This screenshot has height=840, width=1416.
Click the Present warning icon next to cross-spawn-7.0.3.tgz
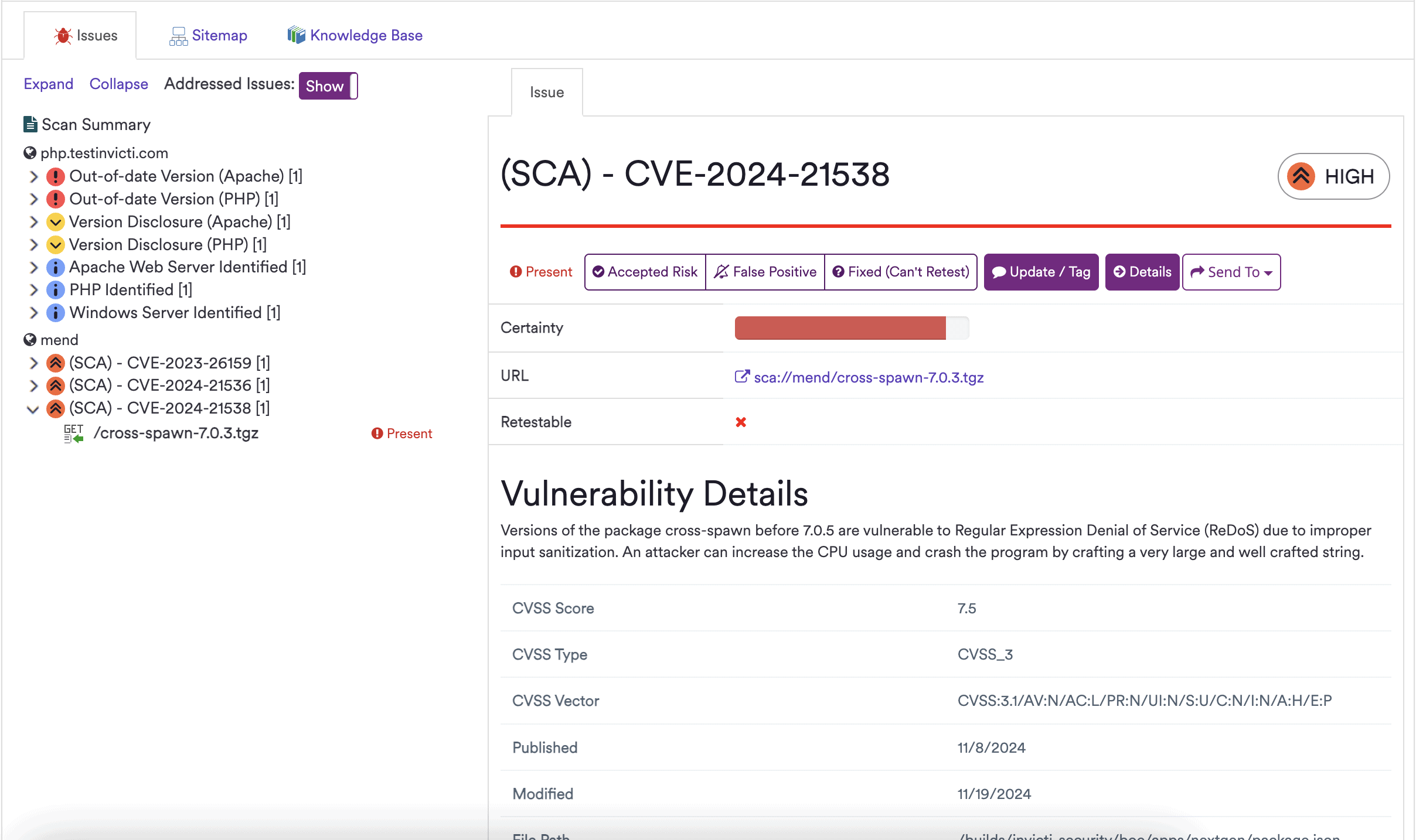click(x=378, y=433)
